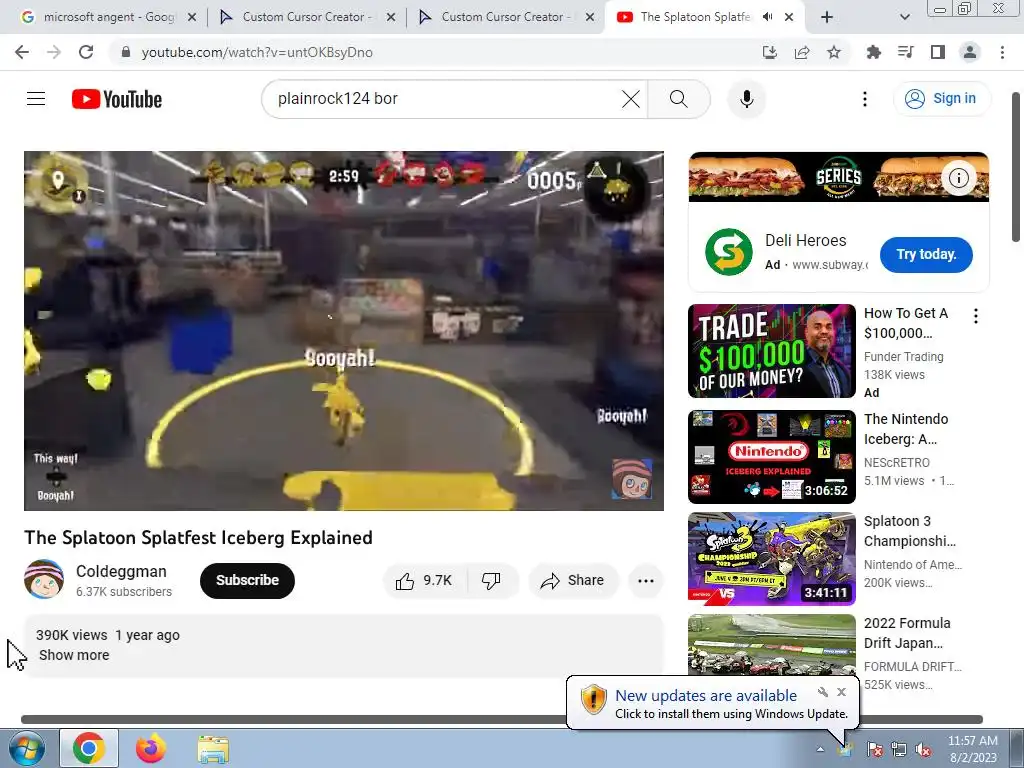
Task: Open a new browser tab
Action: point(827,18)
